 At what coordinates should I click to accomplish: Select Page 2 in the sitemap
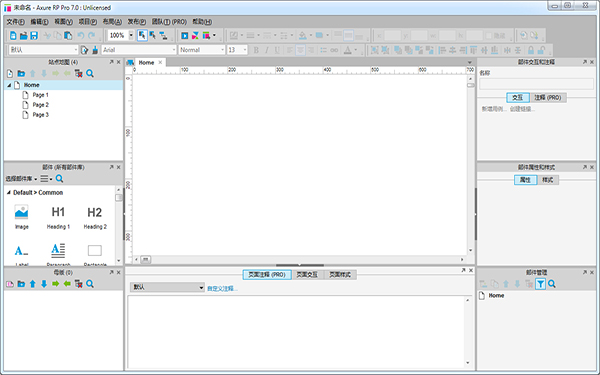pos(41,105)
